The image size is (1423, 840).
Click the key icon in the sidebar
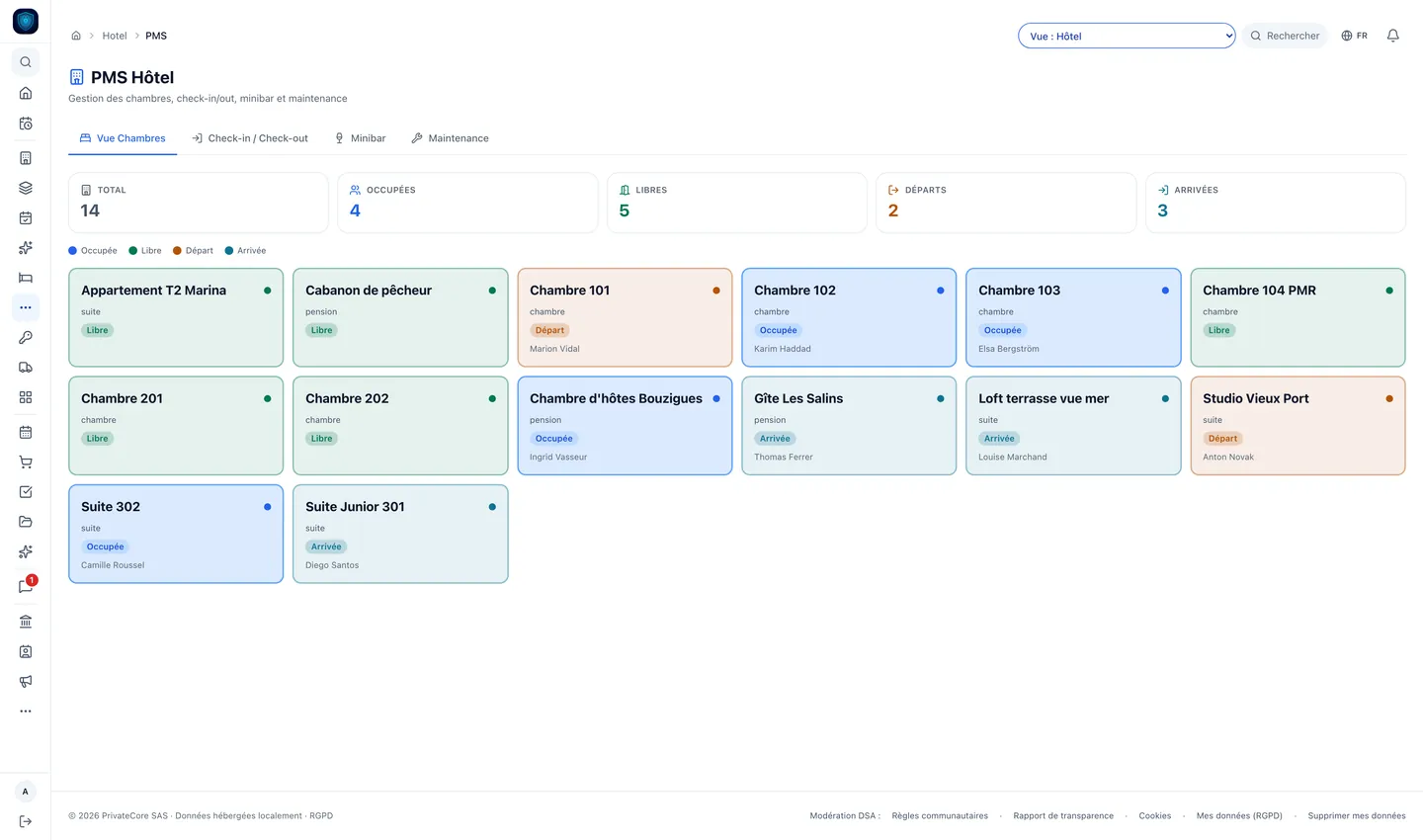[26, 337]
